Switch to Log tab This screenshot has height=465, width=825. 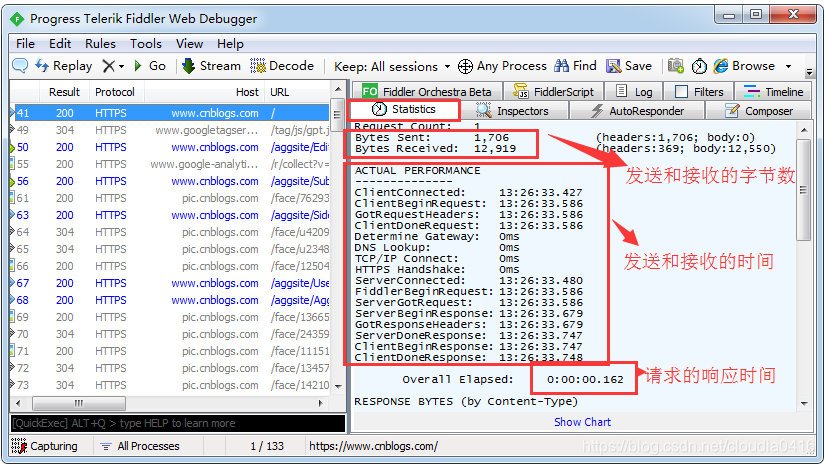pos(634,92)
